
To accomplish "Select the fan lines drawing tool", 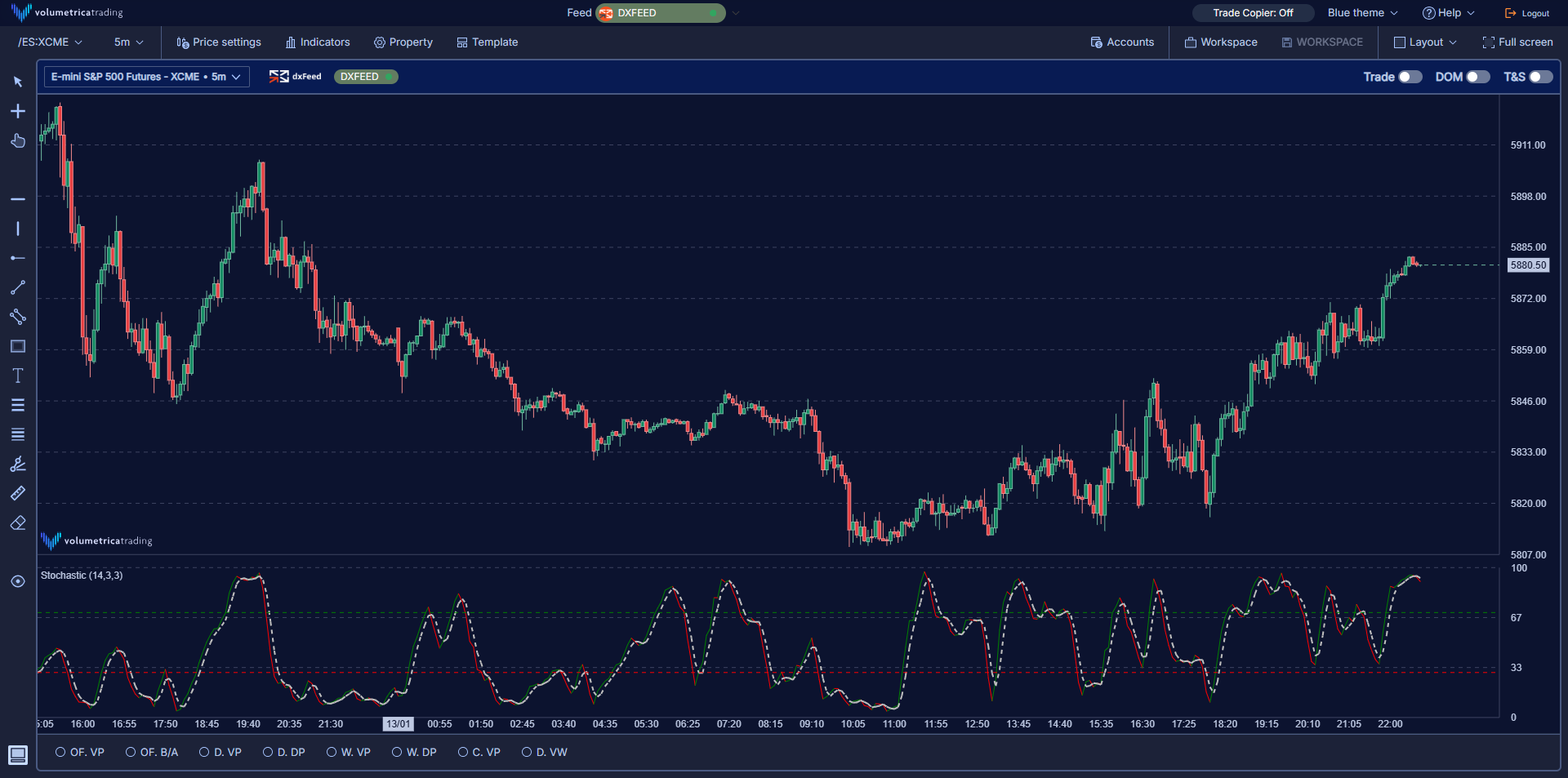I will (18, 464).
